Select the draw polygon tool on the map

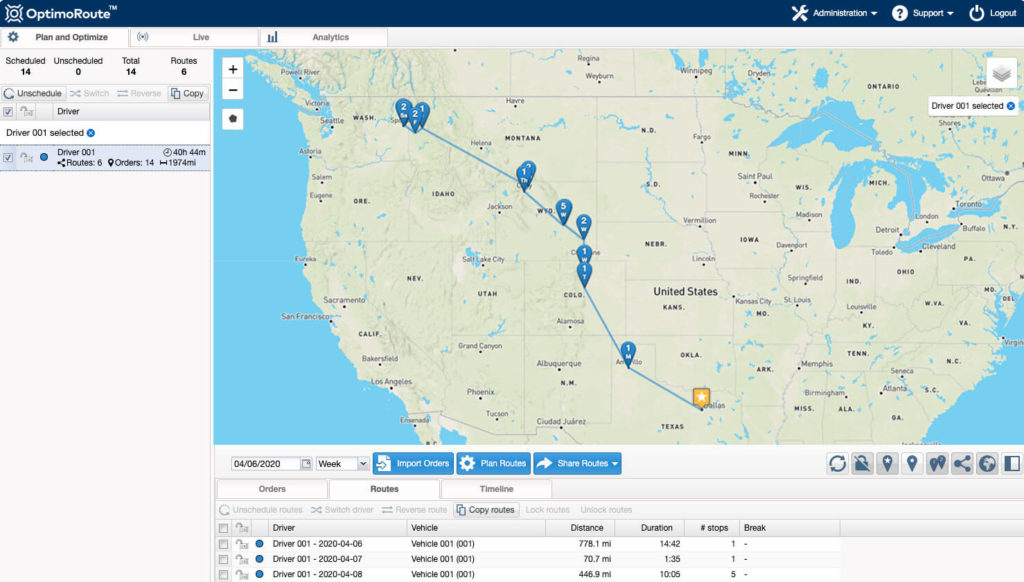click(233, 118)
